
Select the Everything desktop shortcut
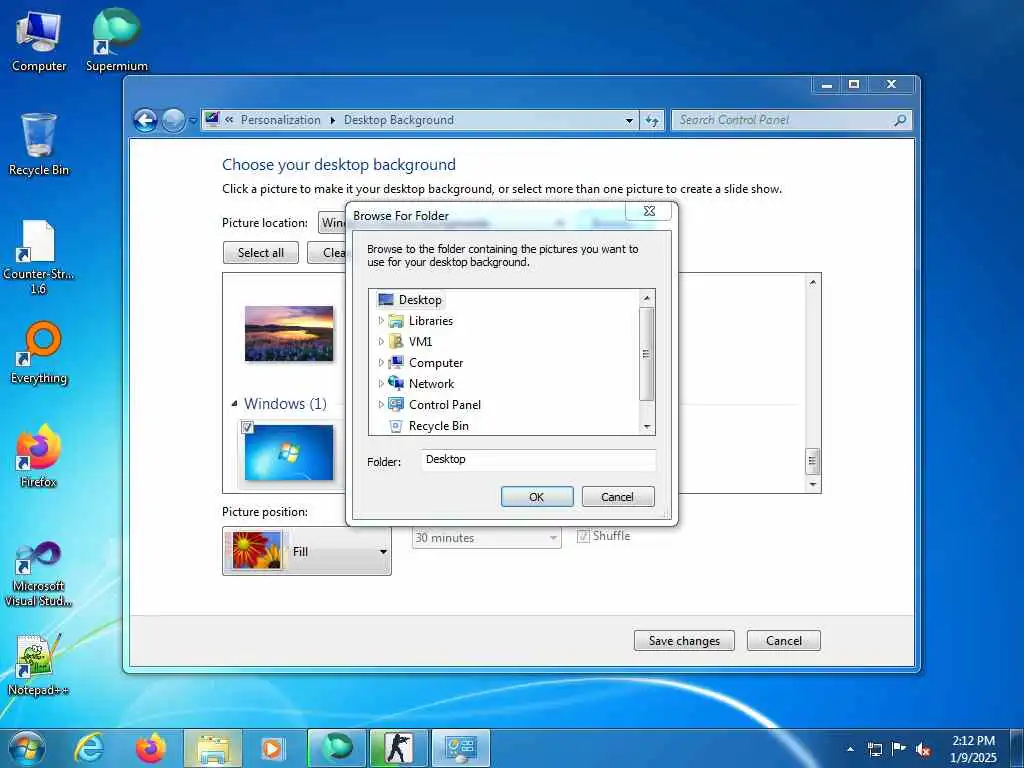point(39,353)
